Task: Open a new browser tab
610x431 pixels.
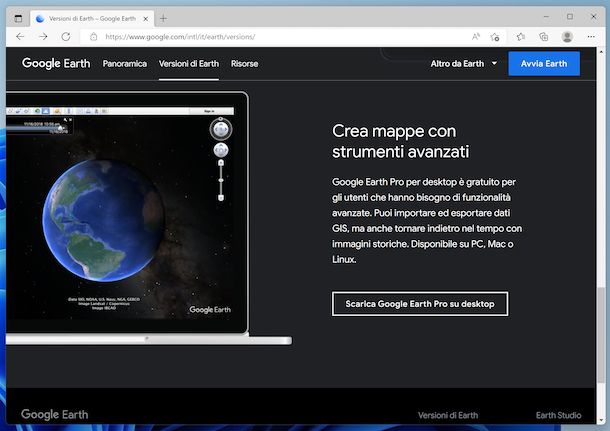Action: [x=163, y=18]
